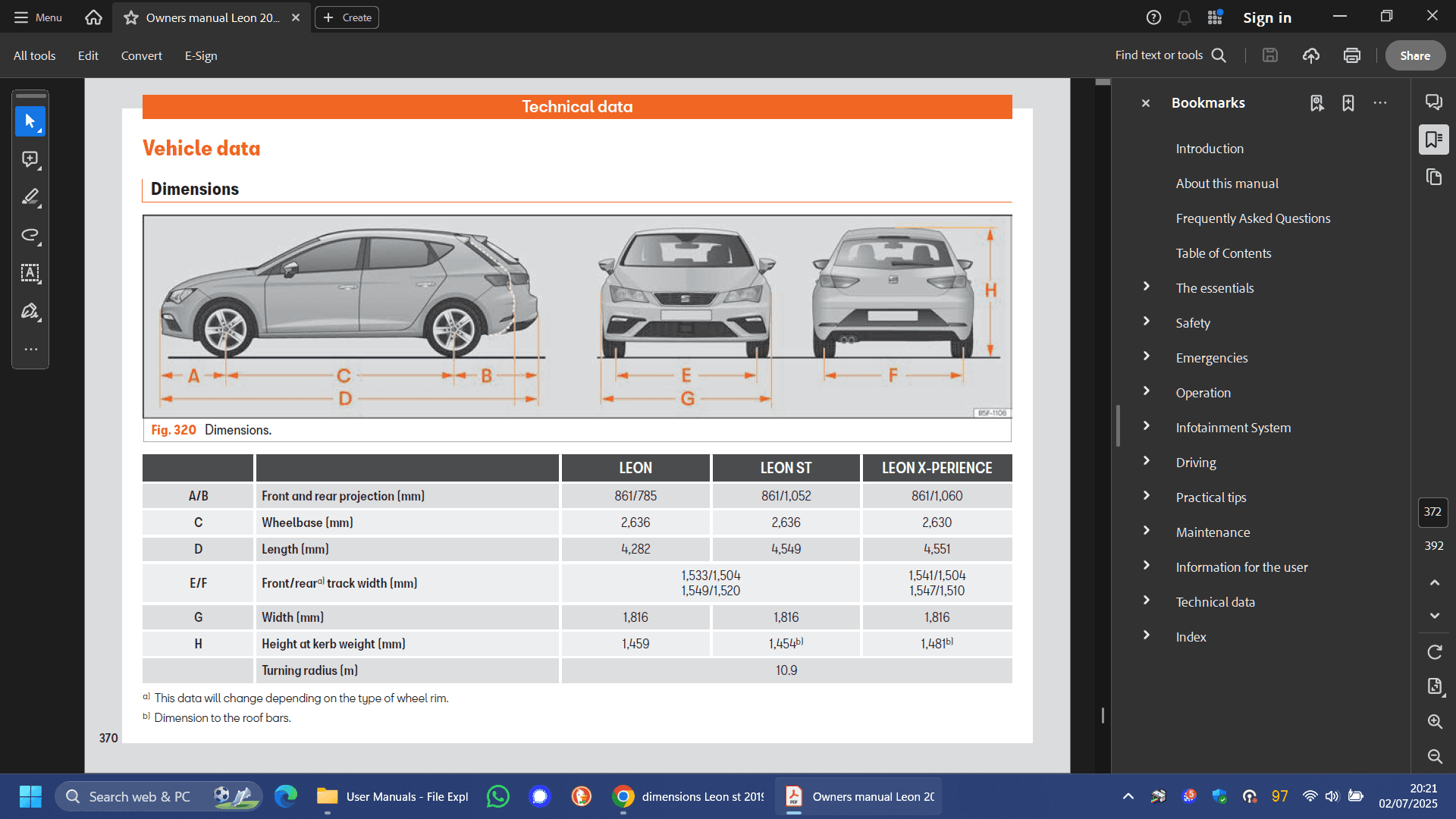Open Microsoft Edge from taskbar
Screen dimensions: 1456x819
tap(286, 796)
